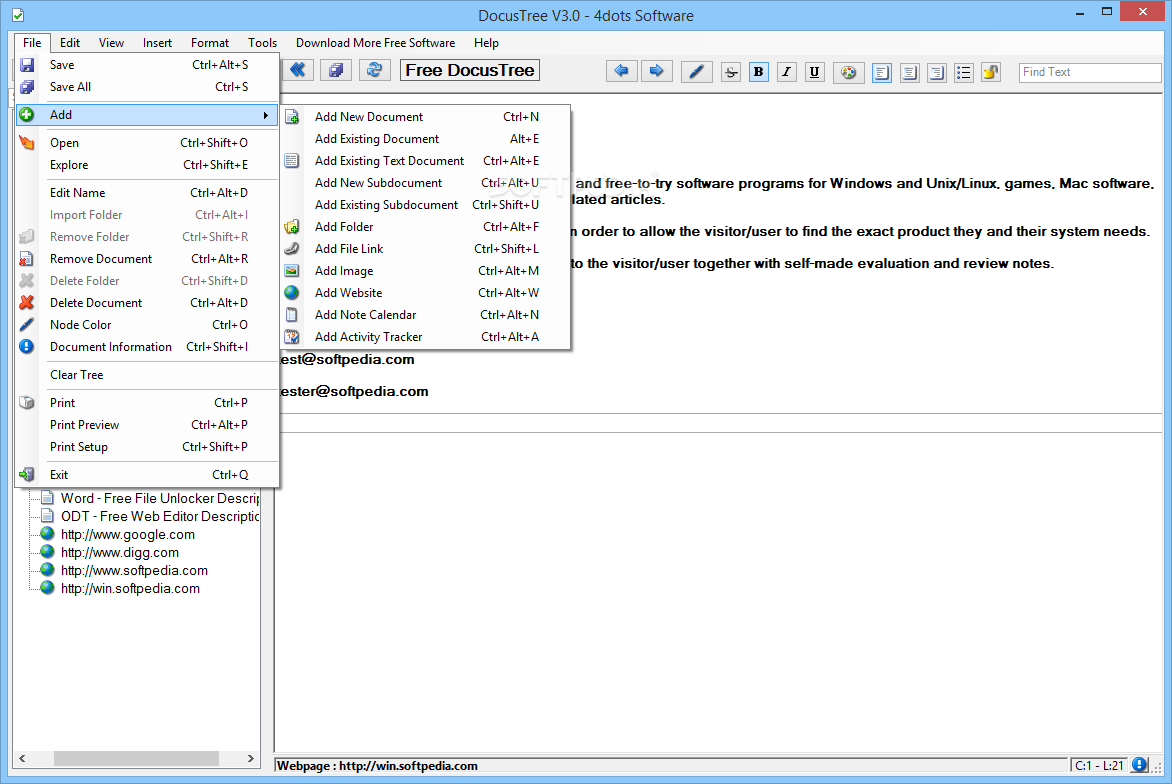
Task: Click the double-chevron collapse toolbar icon
Action: click(297, 70)
